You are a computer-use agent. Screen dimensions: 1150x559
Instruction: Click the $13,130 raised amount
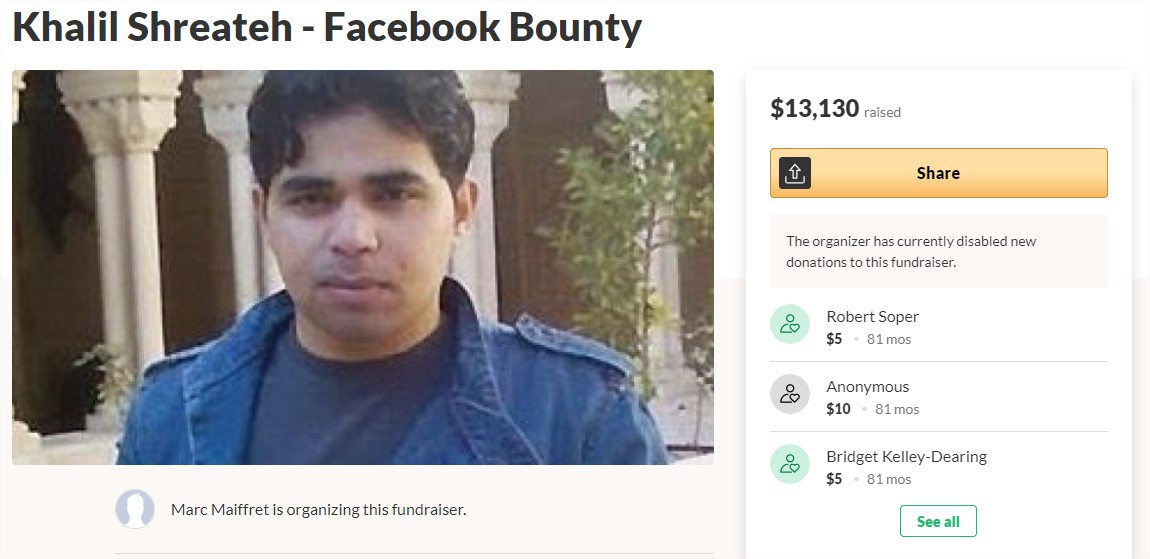coord(815,109)
